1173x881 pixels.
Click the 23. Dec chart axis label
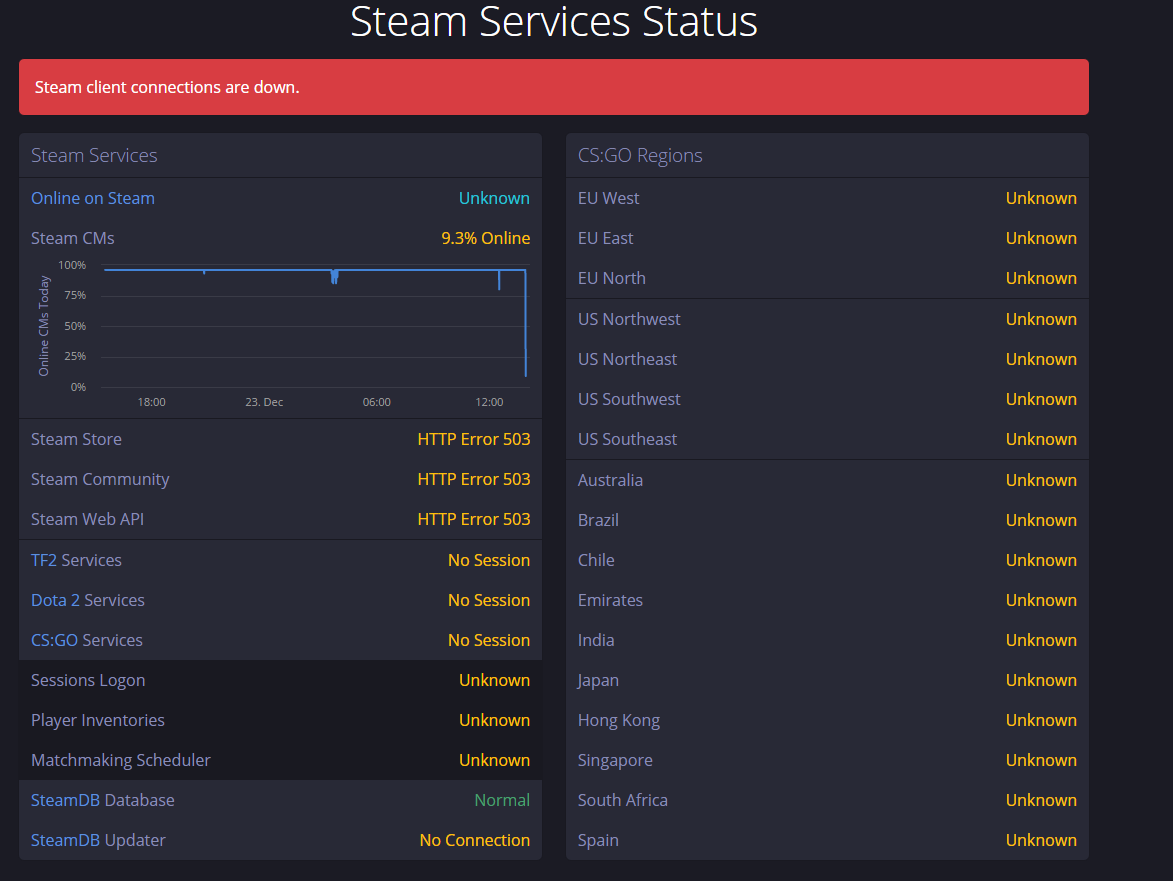pyautogui.click(x=264, y=402)
